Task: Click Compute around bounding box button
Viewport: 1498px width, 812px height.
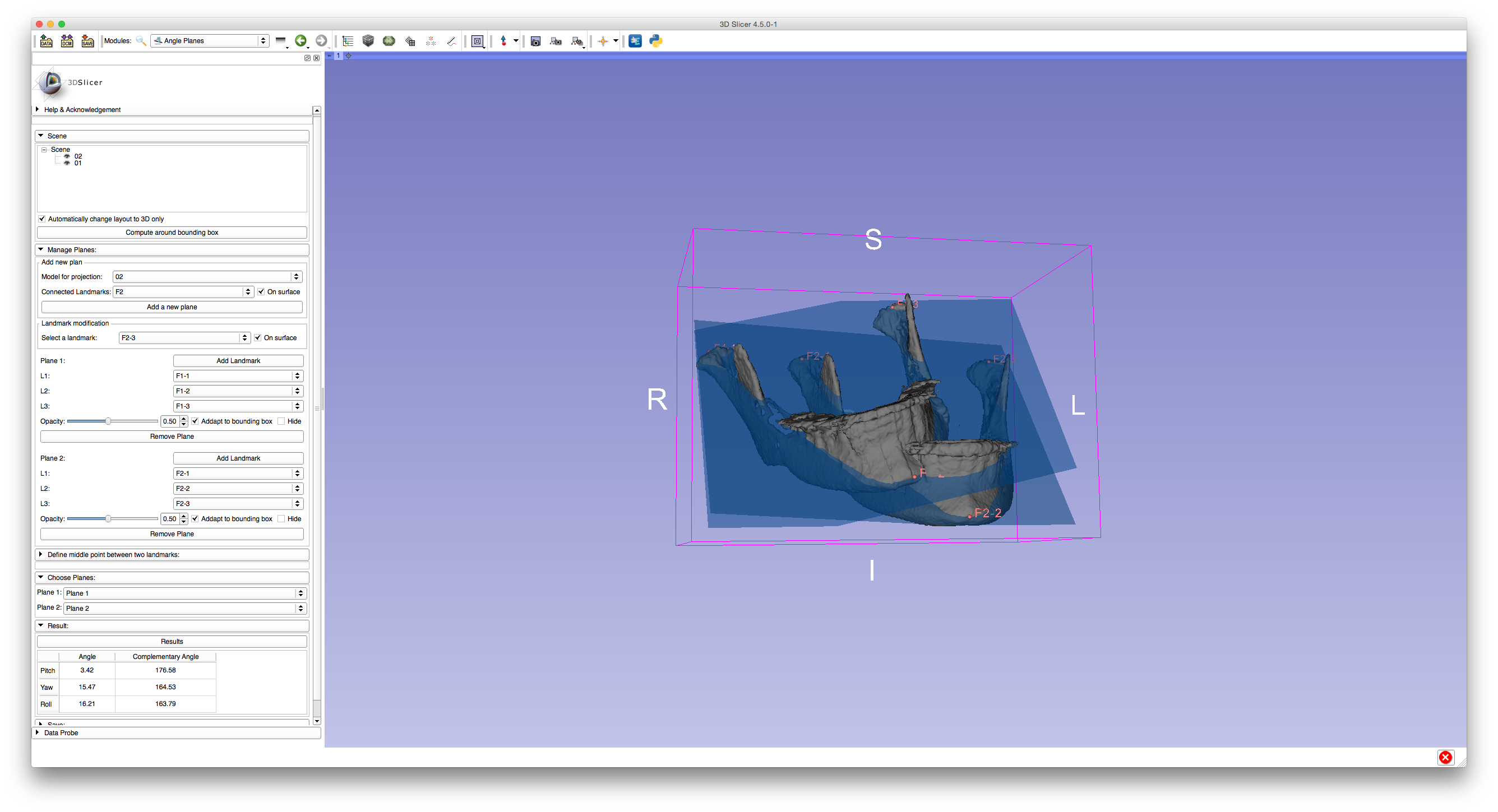Action: (x=172, y=233)
